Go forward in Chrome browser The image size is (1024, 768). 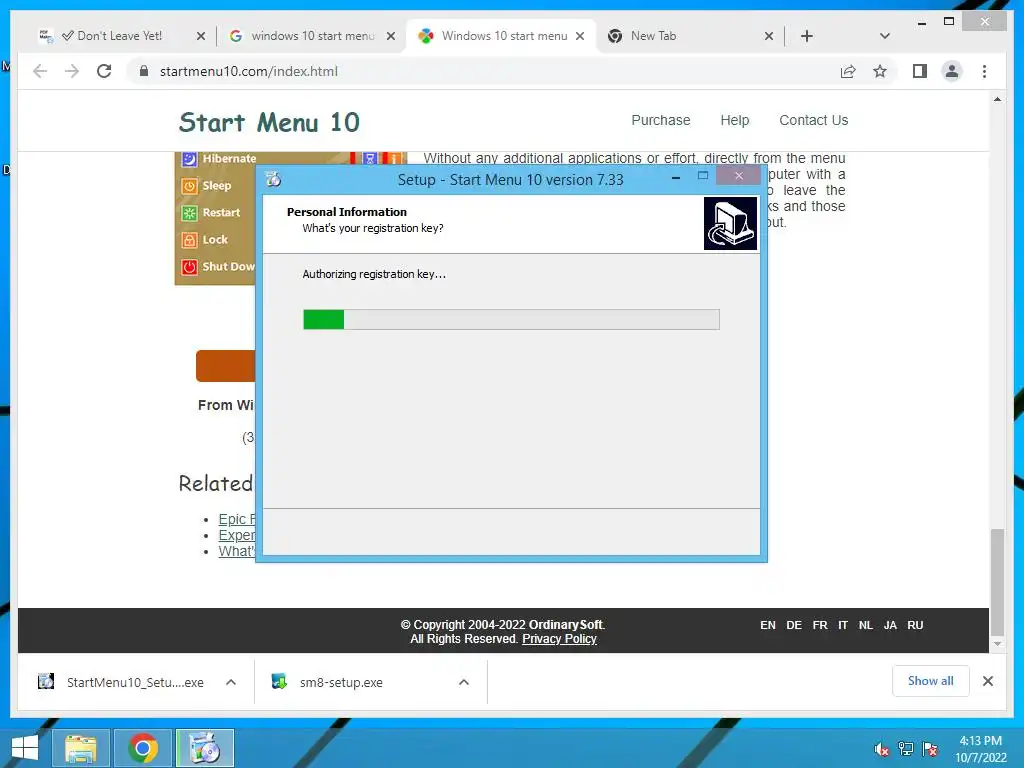pyautogui.click(x=72, y=71)
